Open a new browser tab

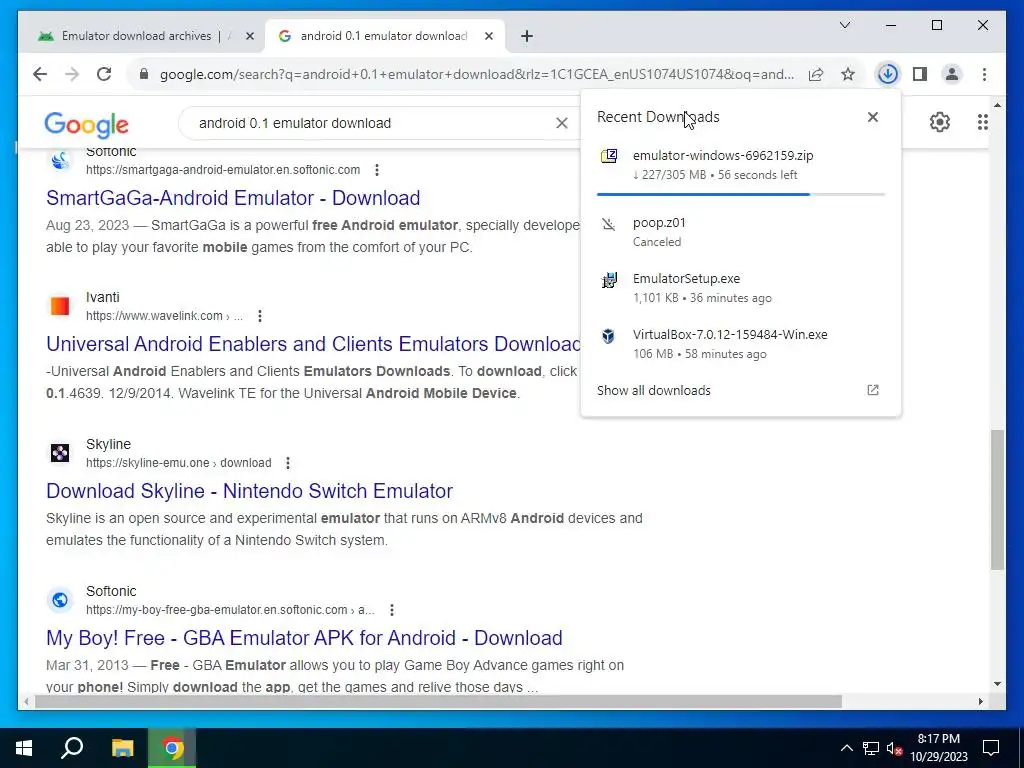pos(527,36)
